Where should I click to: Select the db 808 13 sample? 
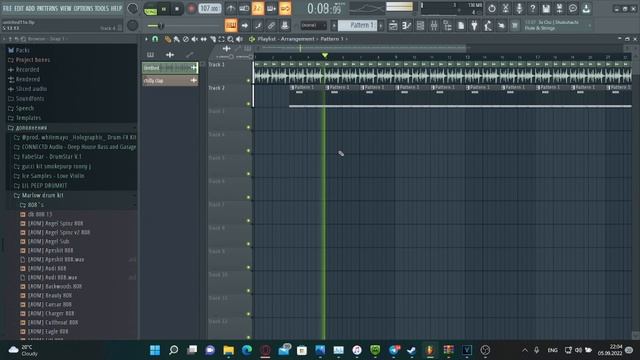(40, 214)
